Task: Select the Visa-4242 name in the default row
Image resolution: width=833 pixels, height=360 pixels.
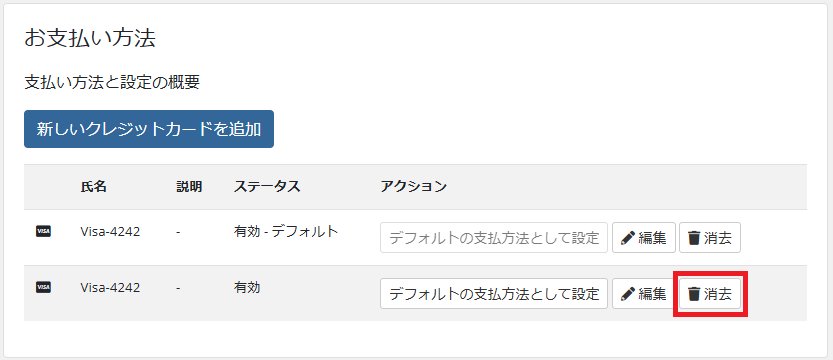Action: click(x=110, y=232)
